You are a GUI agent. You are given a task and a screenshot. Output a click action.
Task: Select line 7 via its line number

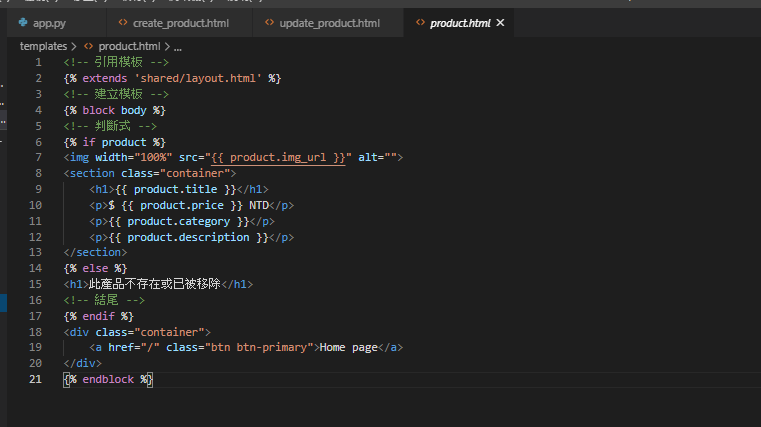tap(38, 157)
